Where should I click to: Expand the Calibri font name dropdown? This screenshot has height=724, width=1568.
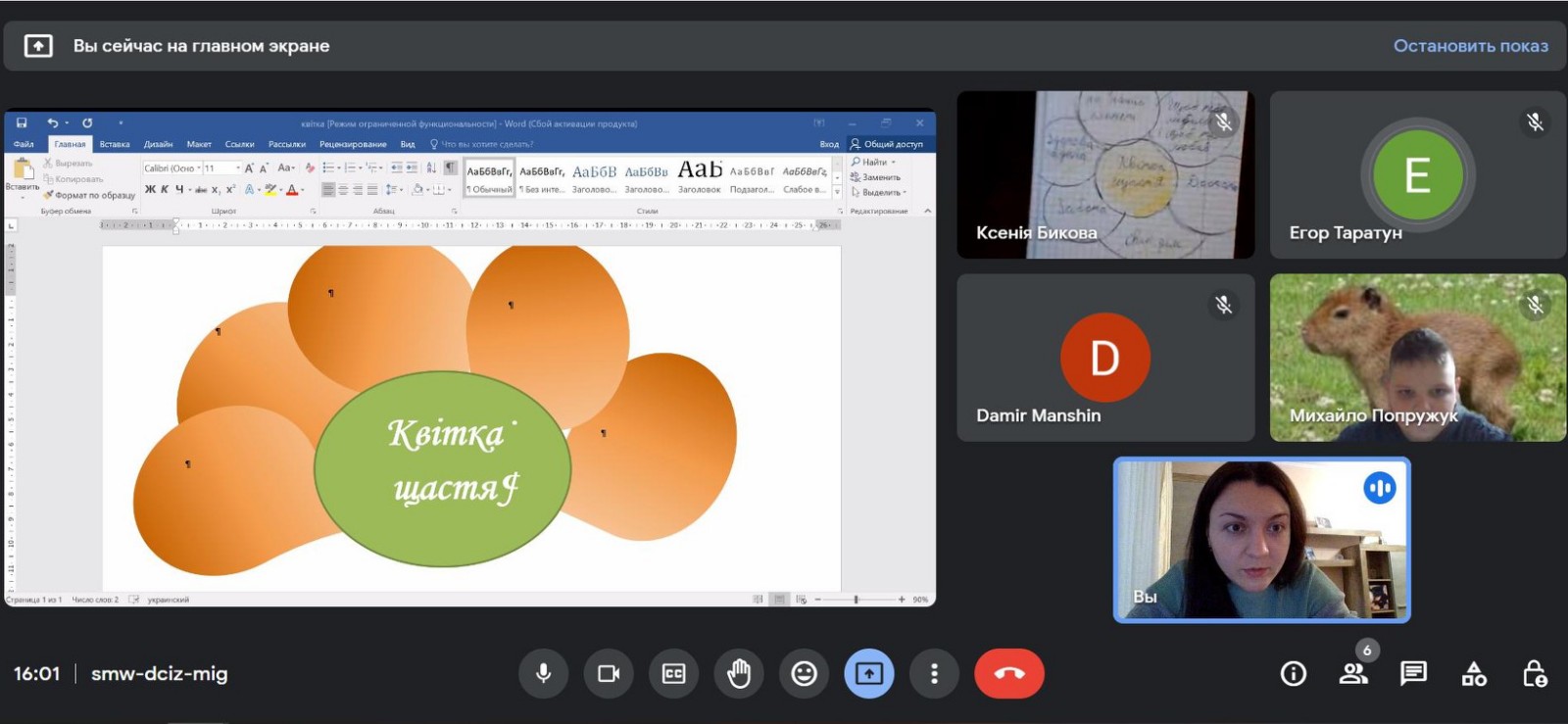198,169
